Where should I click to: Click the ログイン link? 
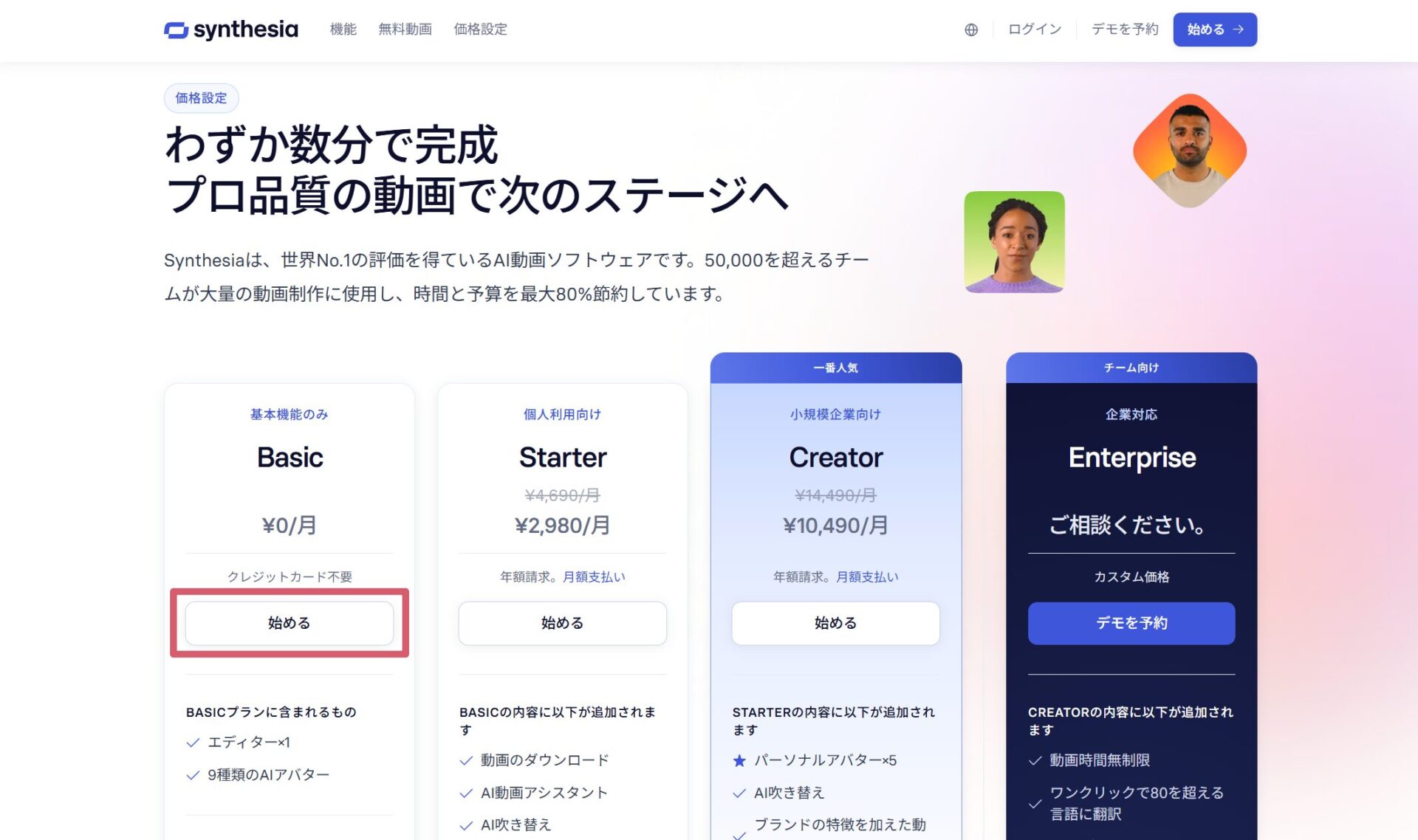[x=1035, y=30]
